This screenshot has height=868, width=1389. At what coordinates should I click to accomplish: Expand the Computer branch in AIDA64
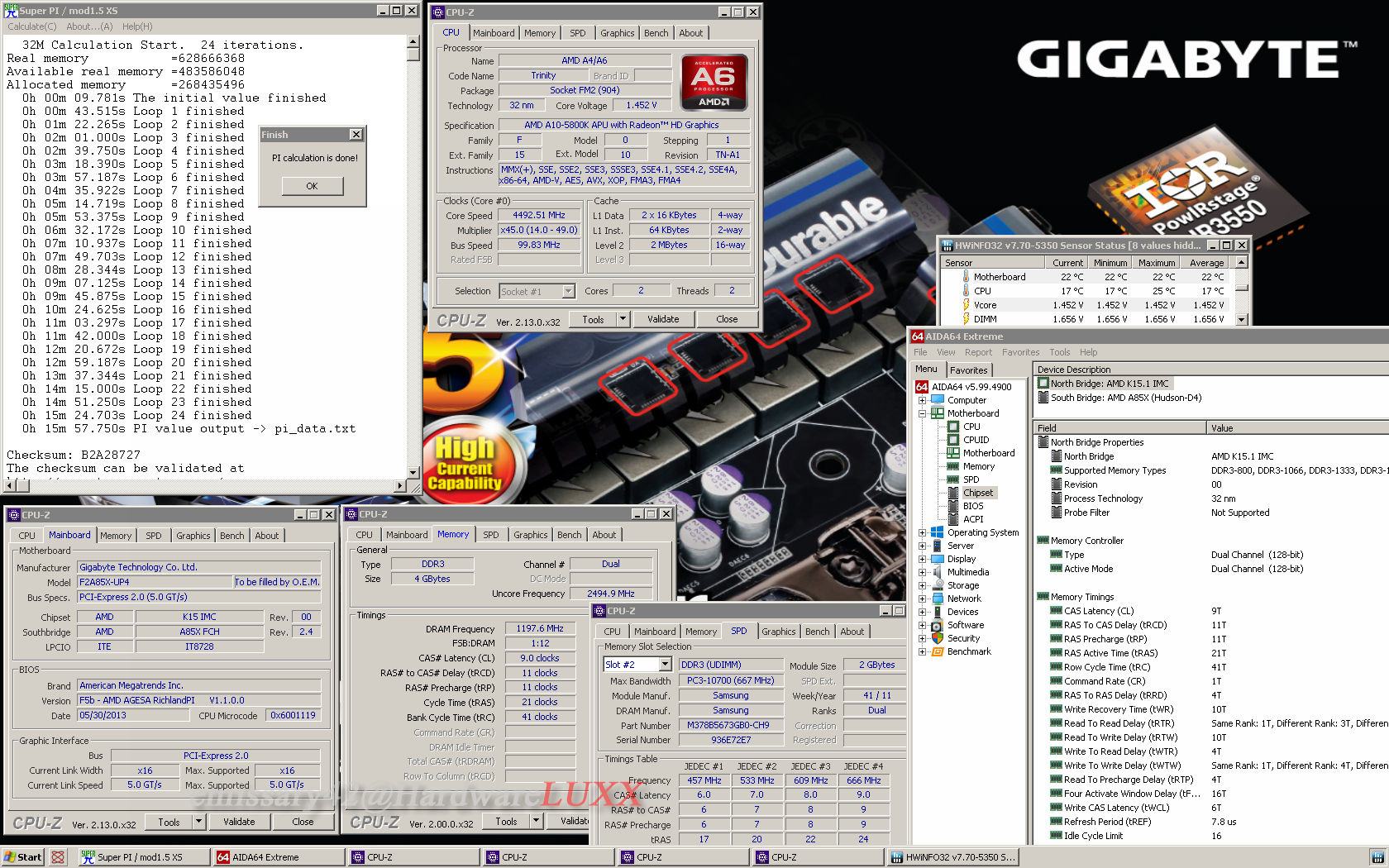point(922,400)
